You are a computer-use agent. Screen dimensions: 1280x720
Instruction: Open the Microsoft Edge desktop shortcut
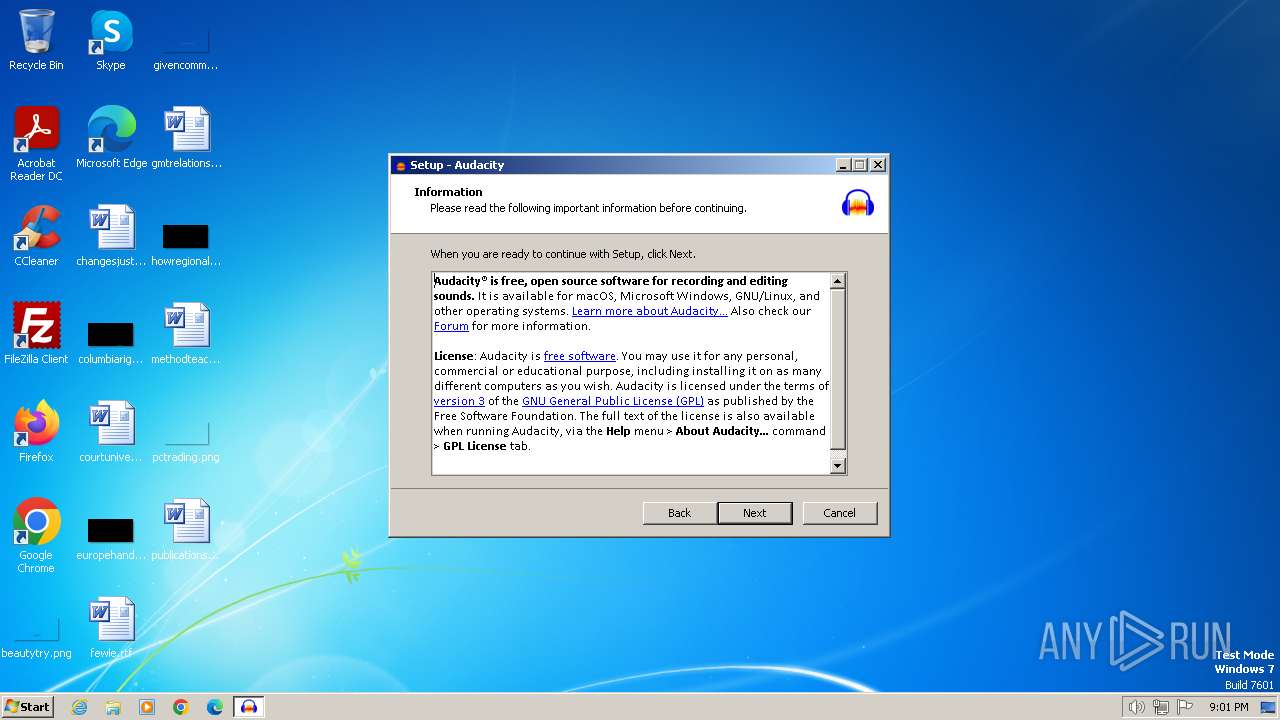point(111,137)
